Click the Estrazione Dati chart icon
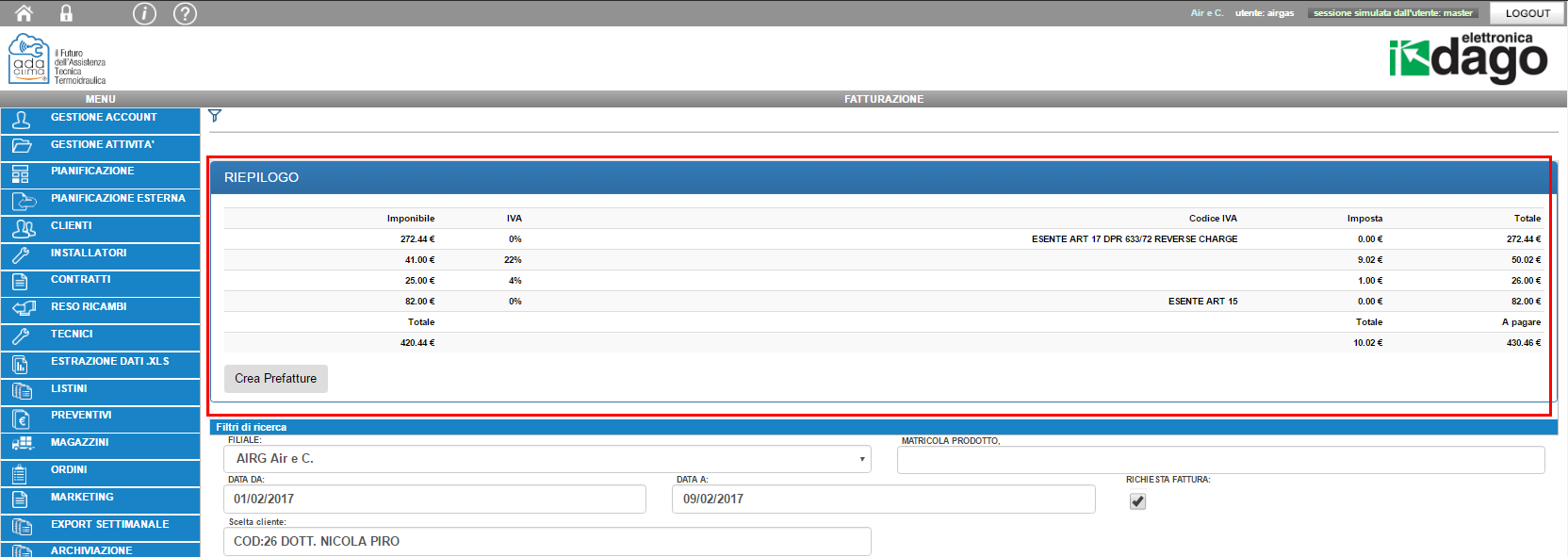The height and width of the screenshot is (557, 1568). click(x=21, y=365)
